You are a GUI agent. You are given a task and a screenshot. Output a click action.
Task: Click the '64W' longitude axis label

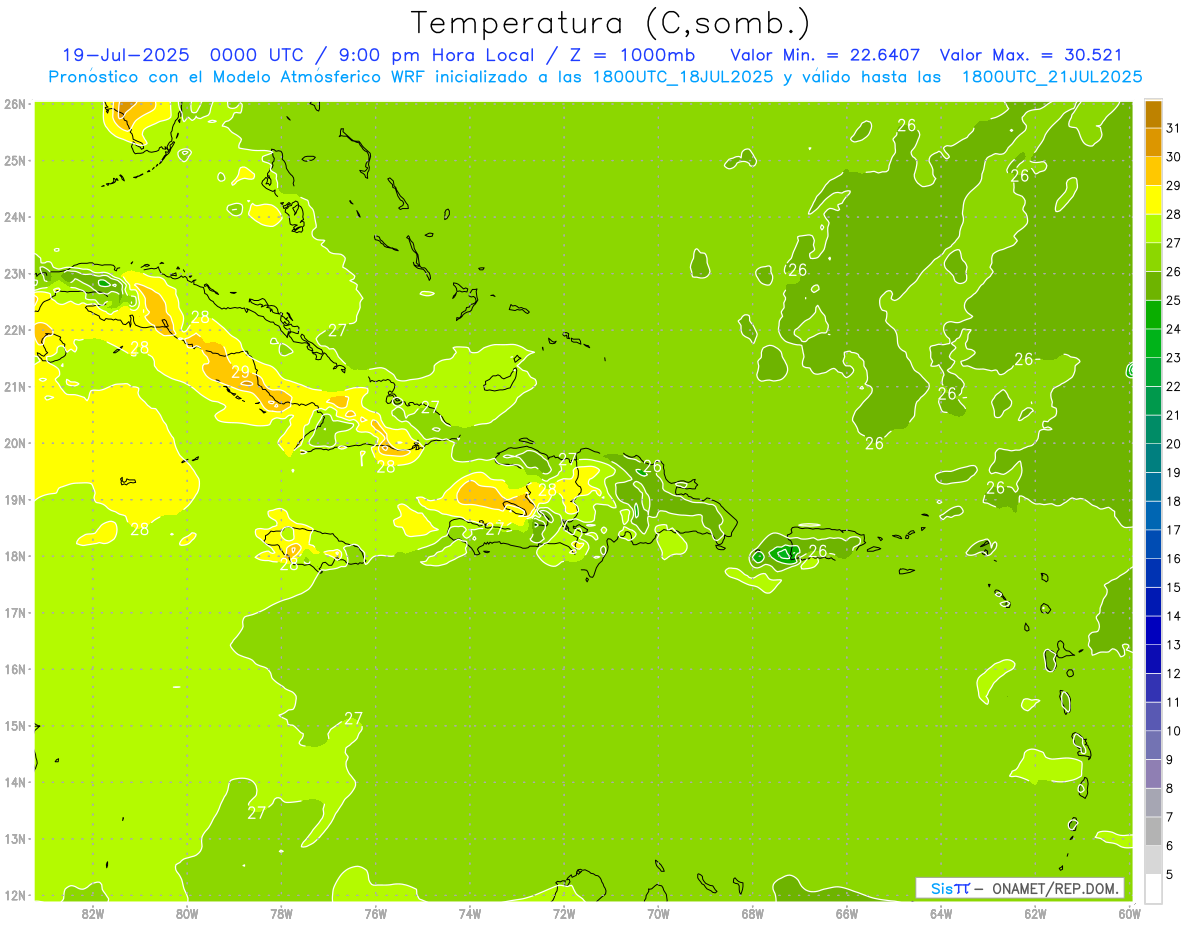[x=940, y=913]
